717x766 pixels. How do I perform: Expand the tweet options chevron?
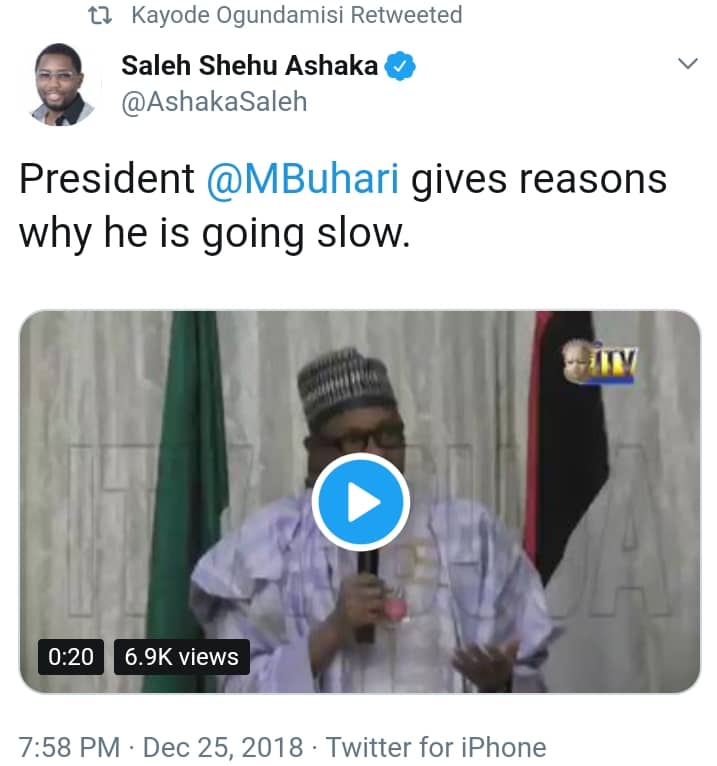688,64
